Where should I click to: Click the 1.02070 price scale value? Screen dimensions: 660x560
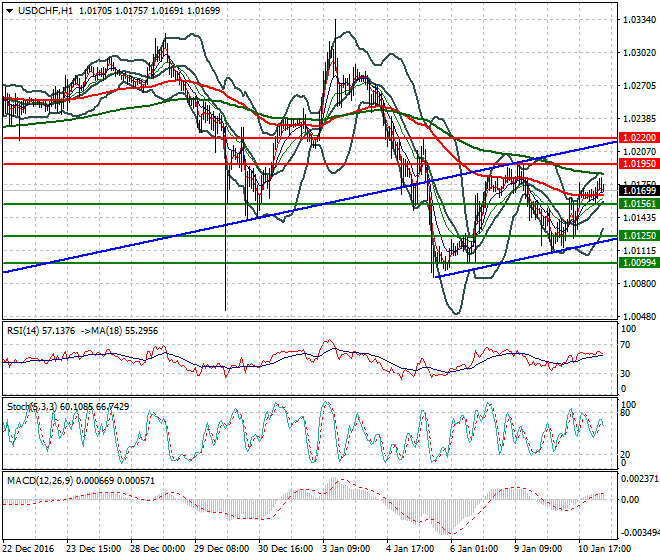pyautogui.click(x=640, y=151)
